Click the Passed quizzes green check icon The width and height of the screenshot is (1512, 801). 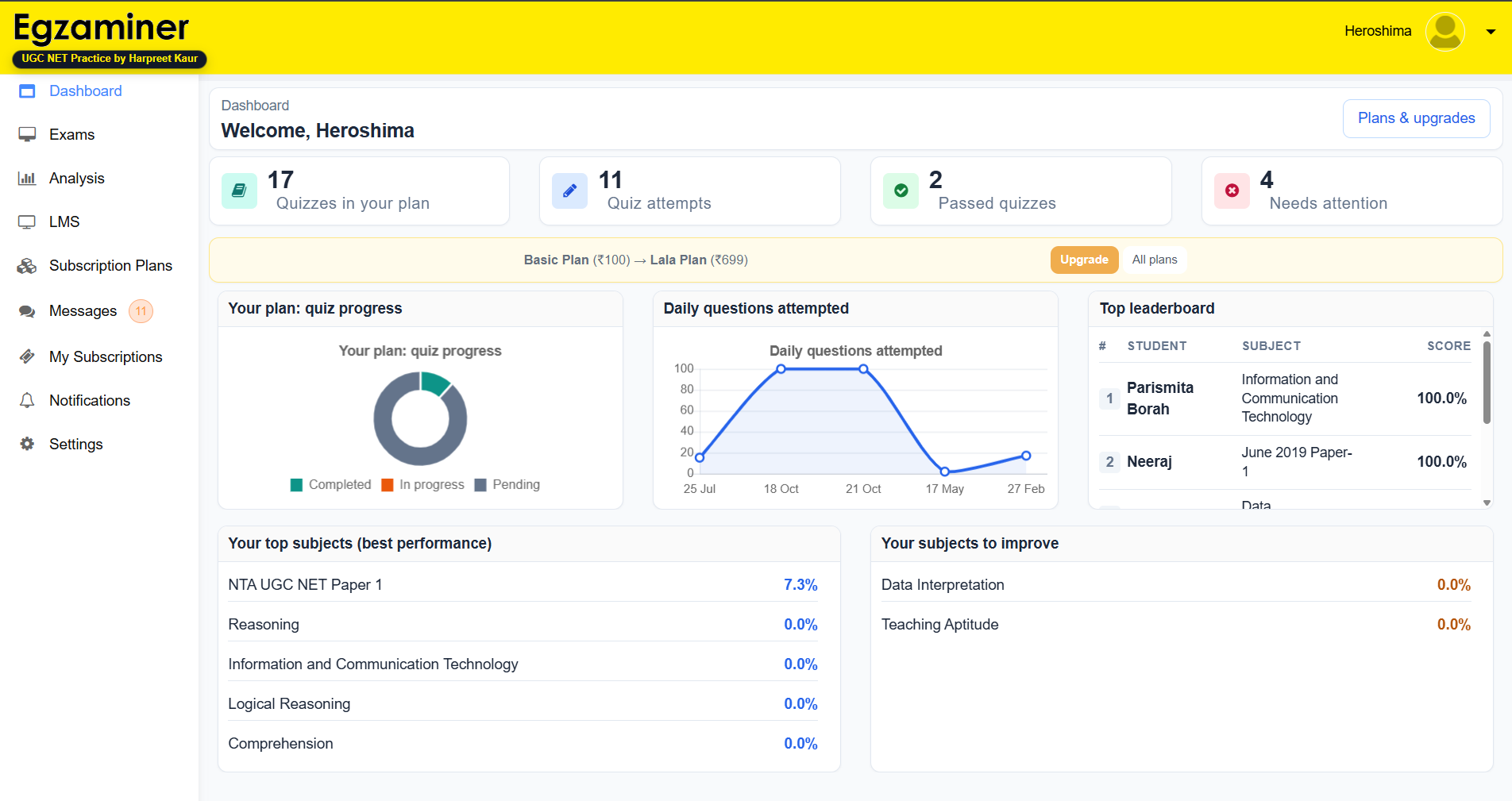(901, 191)
